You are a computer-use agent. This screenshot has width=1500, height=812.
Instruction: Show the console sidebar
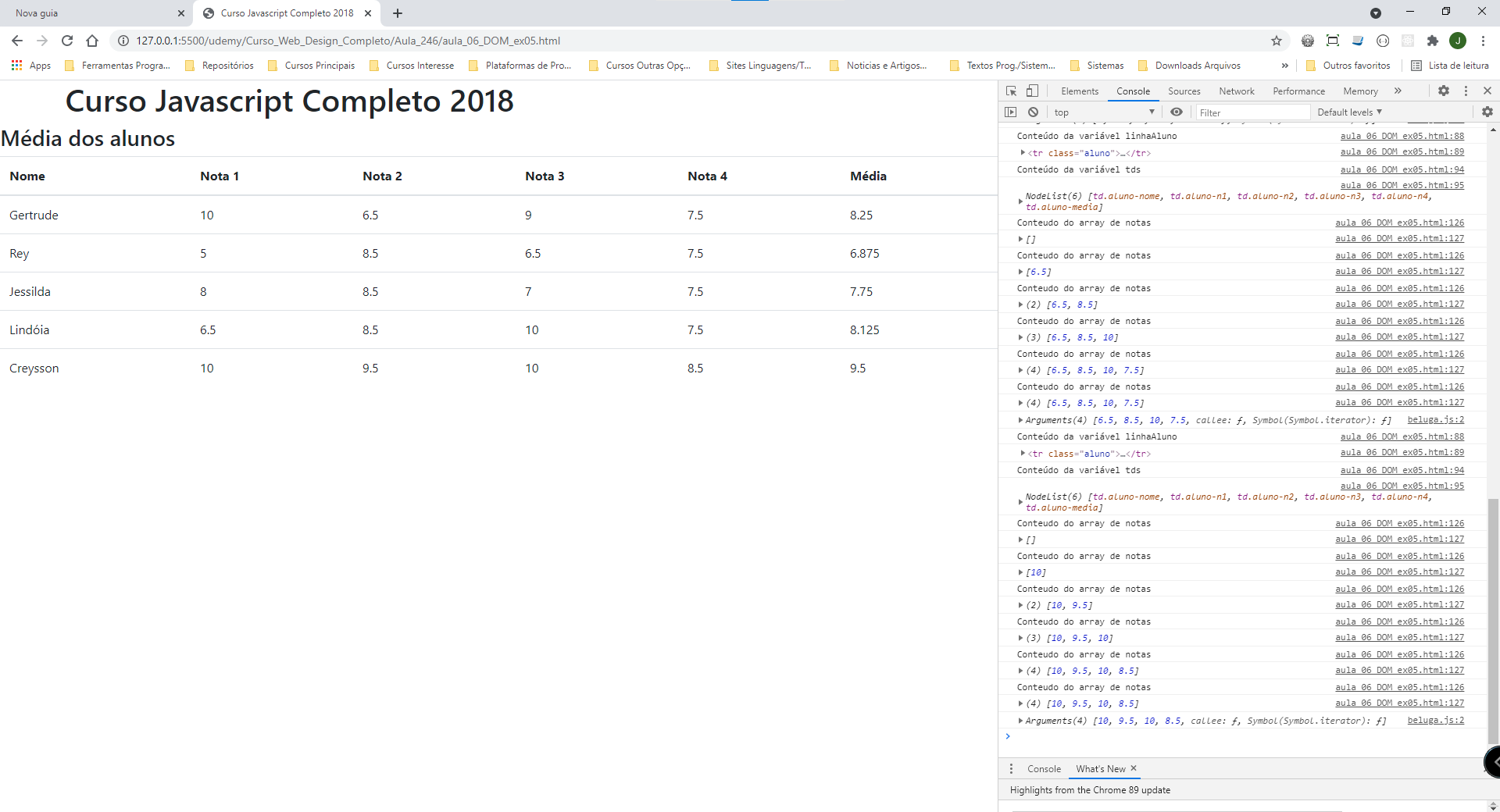[x=1011, y=112]
